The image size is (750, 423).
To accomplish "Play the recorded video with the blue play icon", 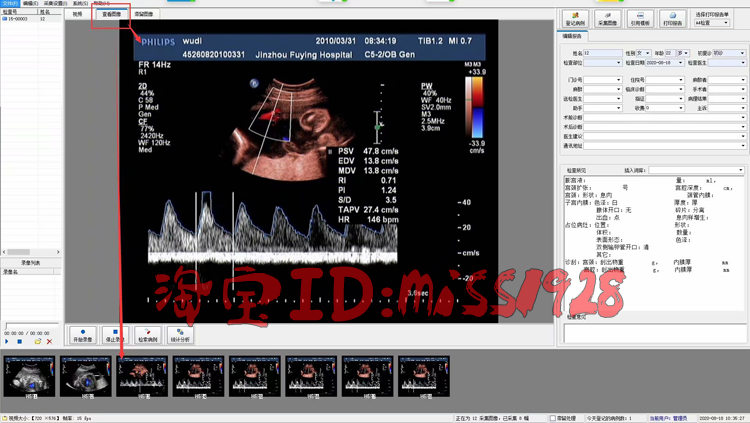I will [7, 341].
